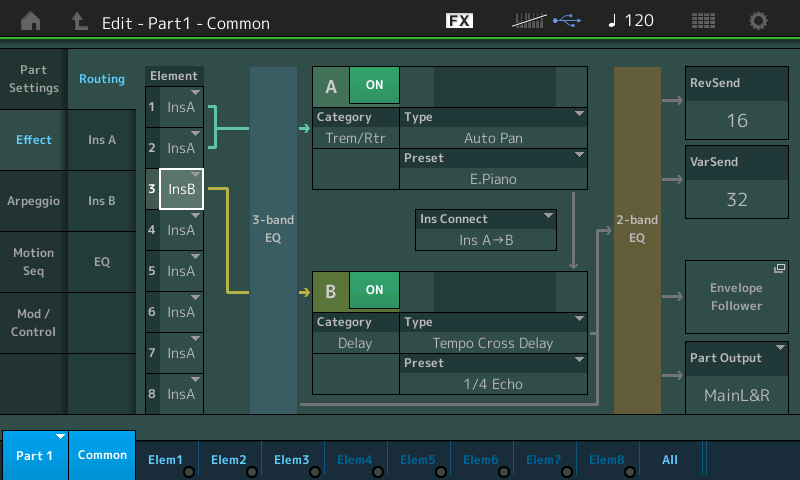The height and width of the screenshot is (480, 800).
Task: Expand the Part Output dropdown
Action: tap(737, 377)
